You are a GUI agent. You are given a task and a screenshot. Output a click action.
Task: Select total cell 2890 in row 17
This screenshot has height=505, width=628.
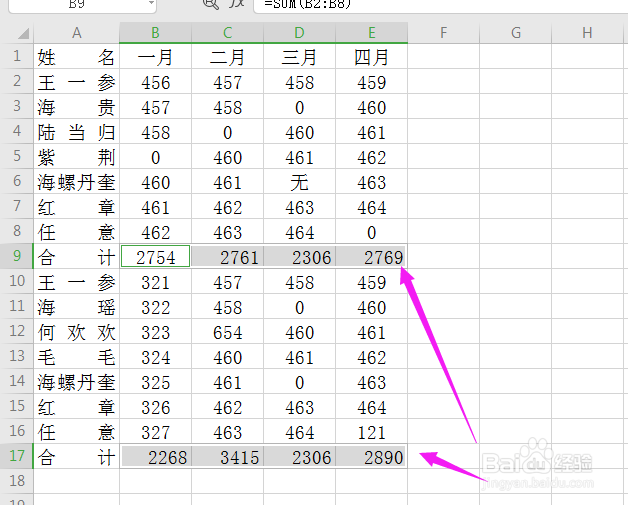point(372,457)
